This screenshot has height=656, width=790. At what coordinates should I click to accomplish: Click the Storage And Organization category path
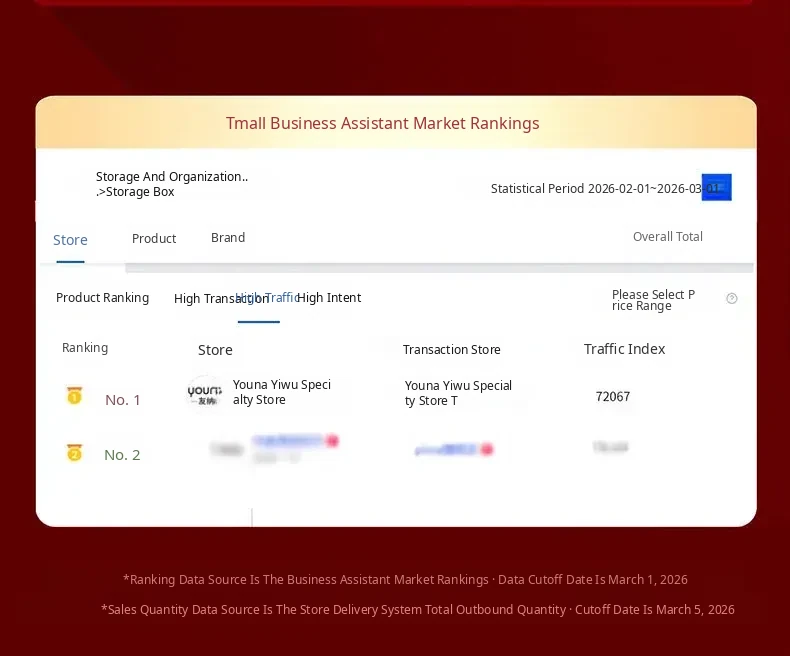coord(172,184)
